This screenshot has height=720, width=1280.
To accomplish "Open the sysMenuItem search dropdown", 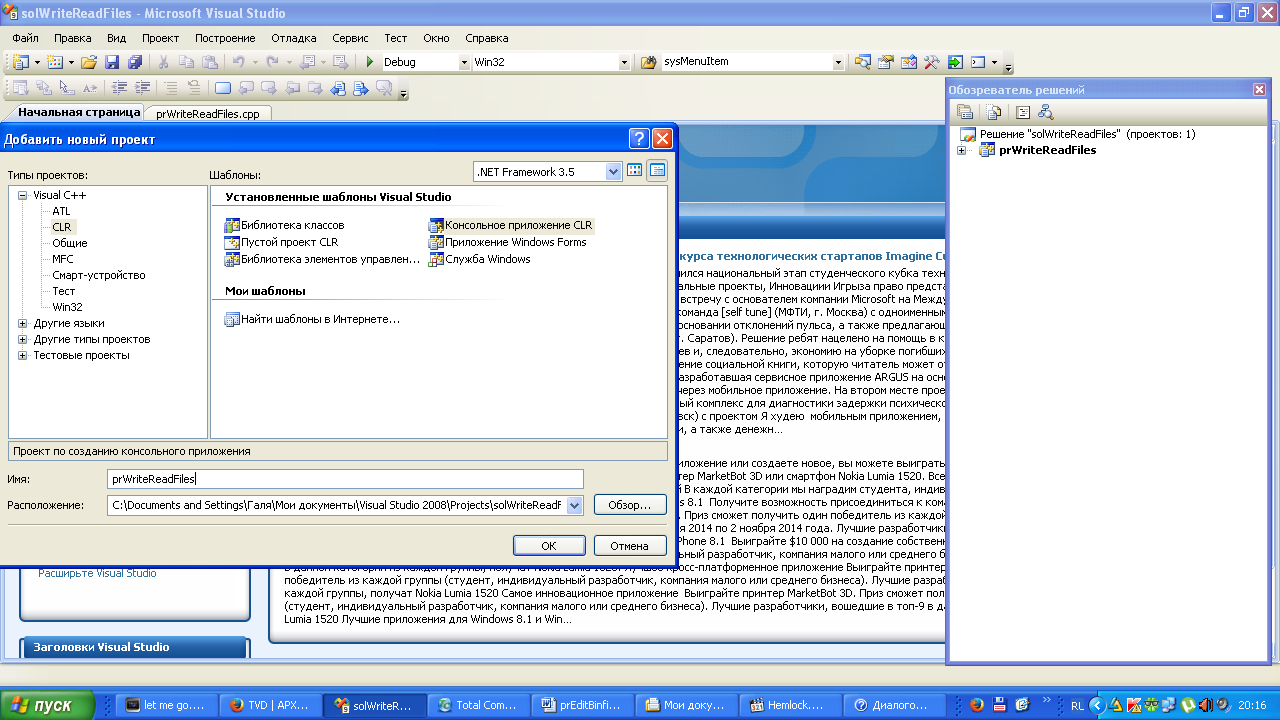I will pos(838,62).
